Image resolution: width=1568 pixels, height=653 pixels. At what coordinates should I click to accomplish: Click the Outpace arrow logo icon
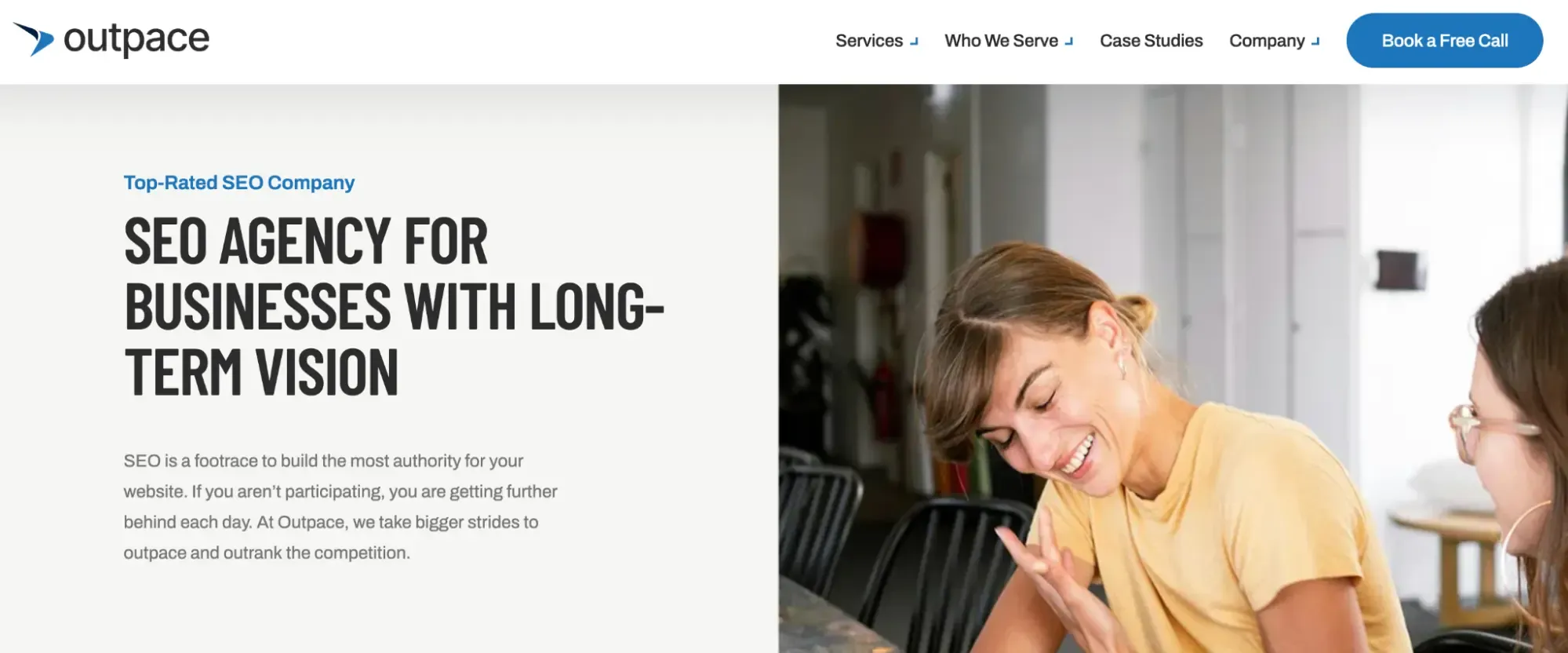34,39
